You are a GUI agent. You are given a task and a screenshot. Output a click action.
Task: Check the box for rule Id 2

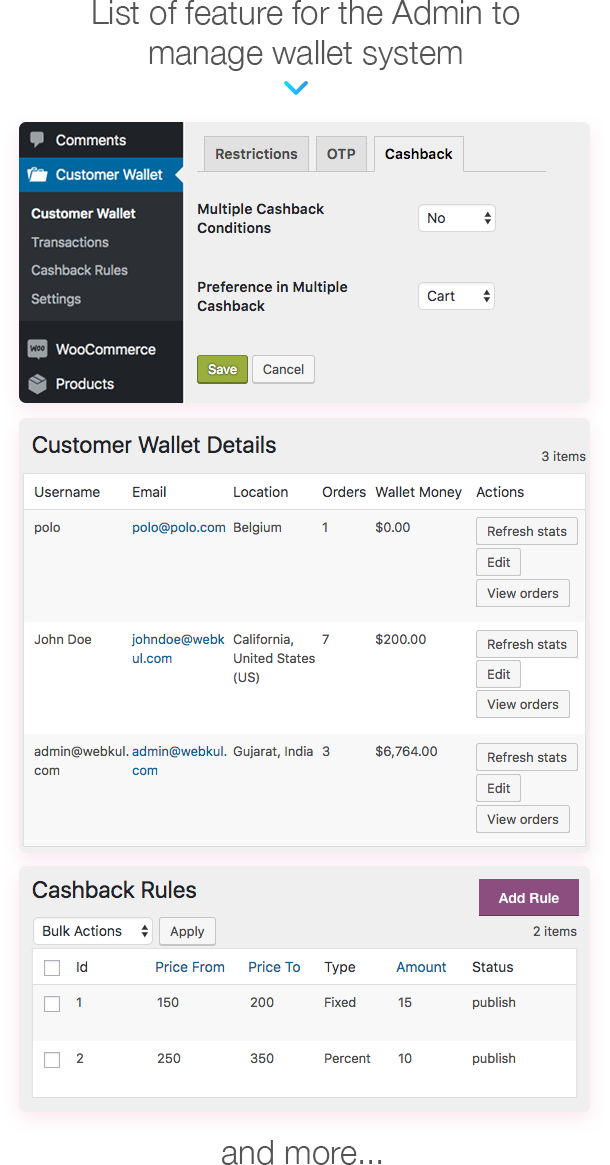tap(52, 1059)
